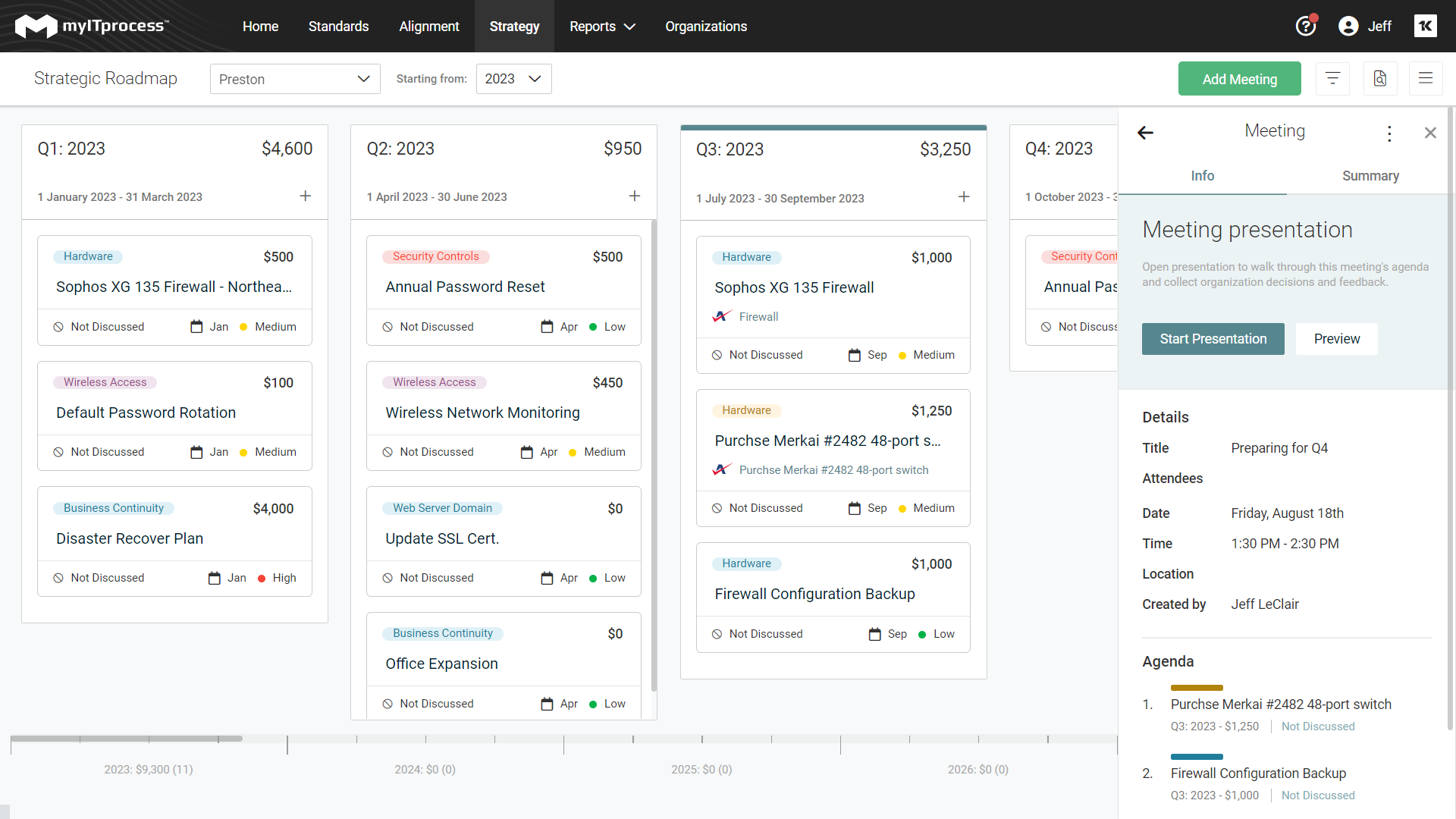Viewport: 1456px width, 819px height.
Task: Close the Meeting panel
Action: point(1430,133)
